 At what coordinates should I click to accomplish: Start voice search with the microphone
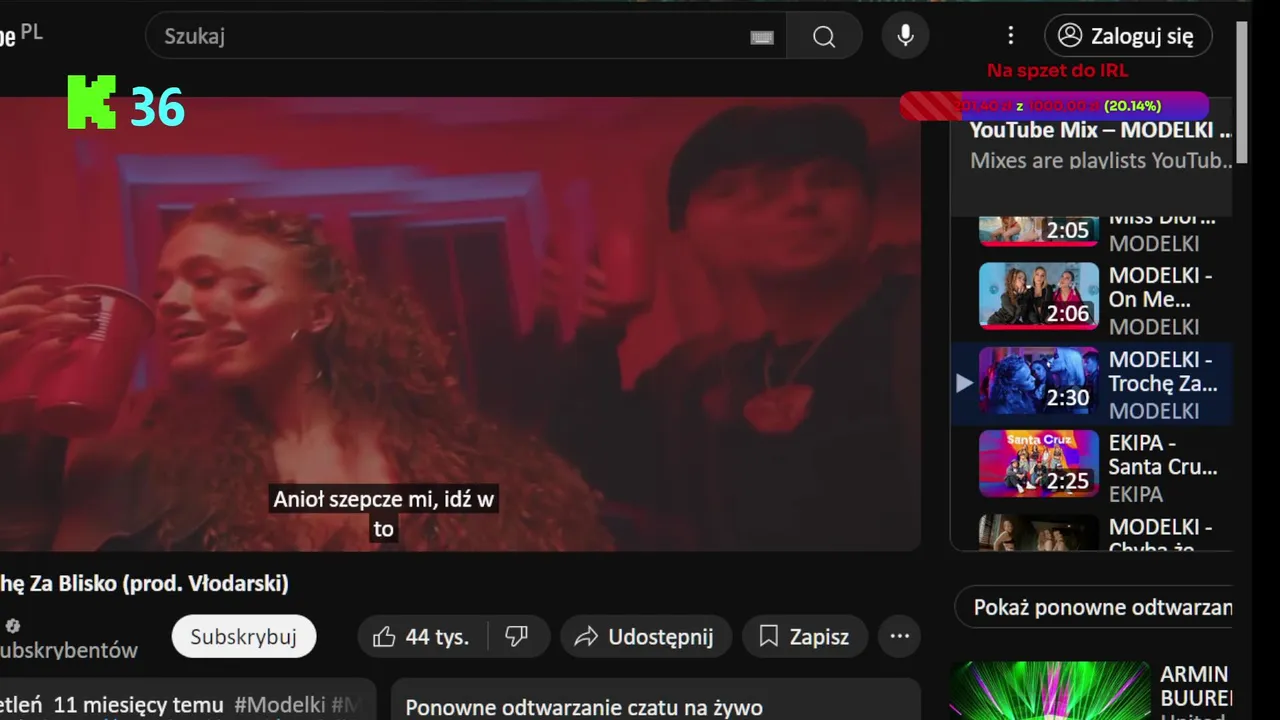tap(905, 36)
